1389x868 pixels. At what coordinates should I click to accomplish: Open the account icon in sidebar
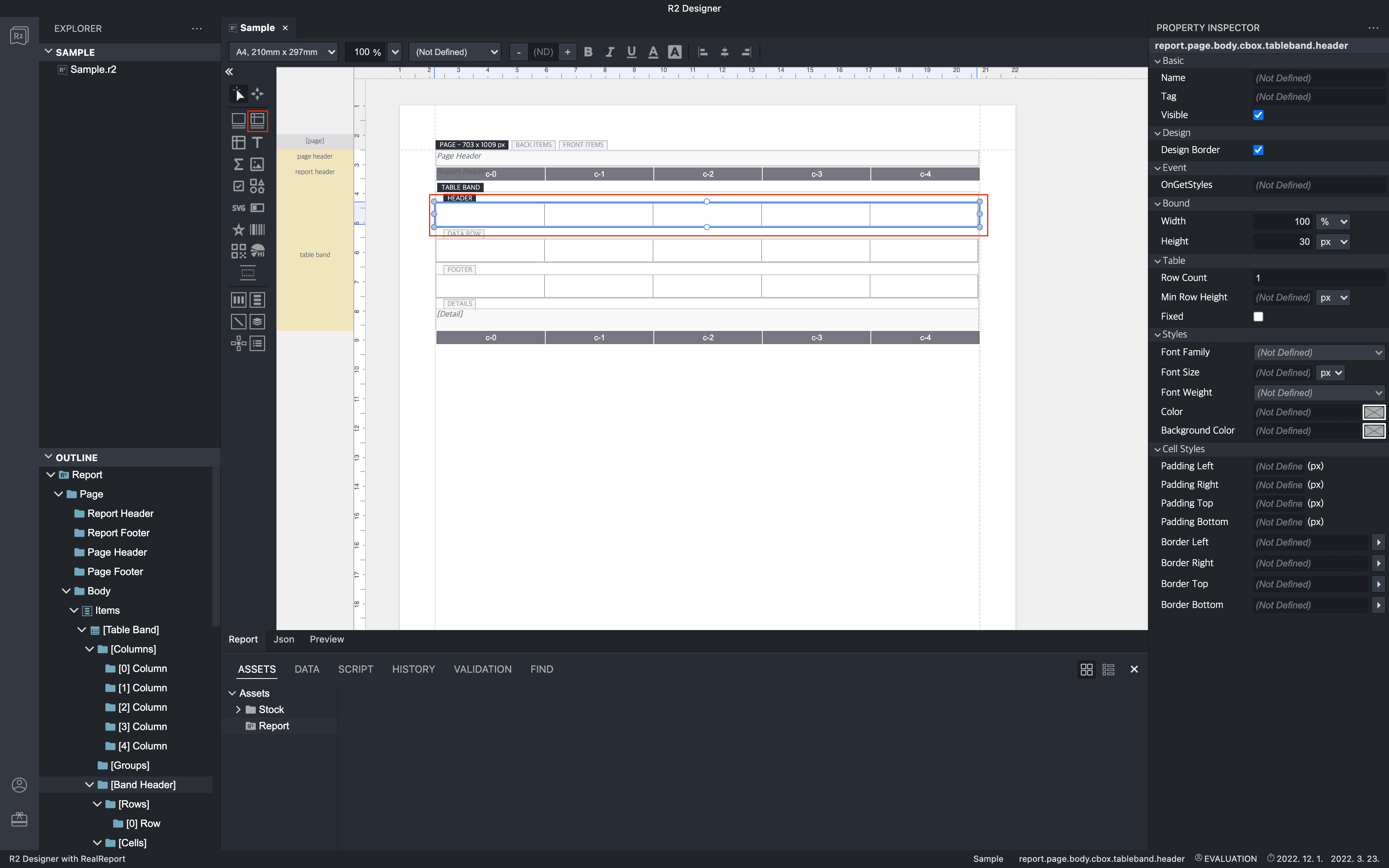click(x=19, y=785)
